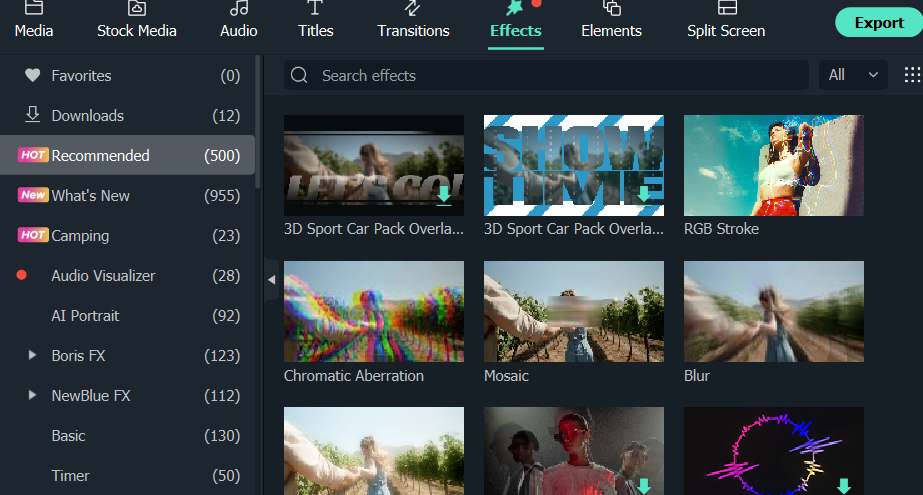Select the Mosaic effect thumbnail
This screenshot has height=495, width=923.
(574, 311)
